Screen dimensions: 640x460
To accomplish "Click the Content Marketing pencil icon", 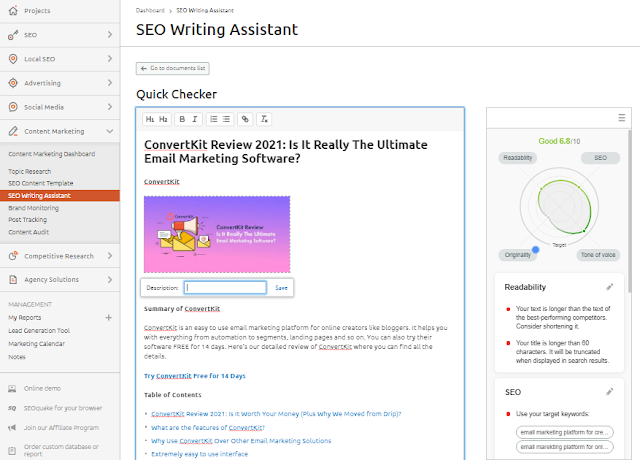I will (13, 131).
